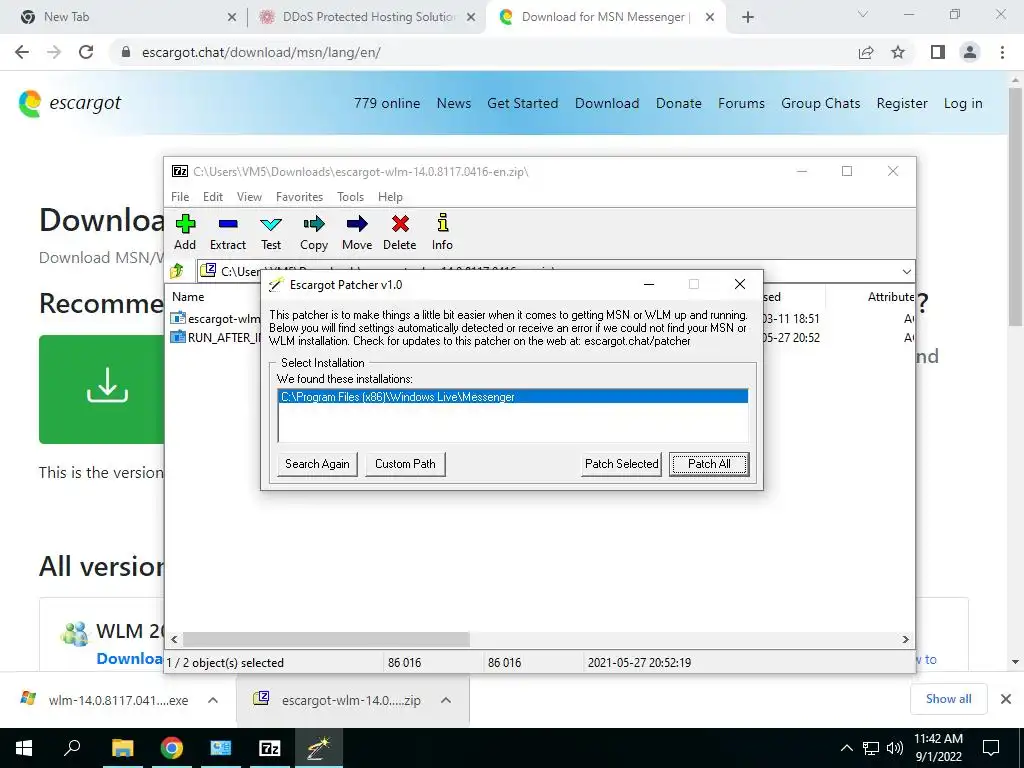The width and height of the screenshot is (1024, 768).
Task: Open Register link
Action: (902, 103)
